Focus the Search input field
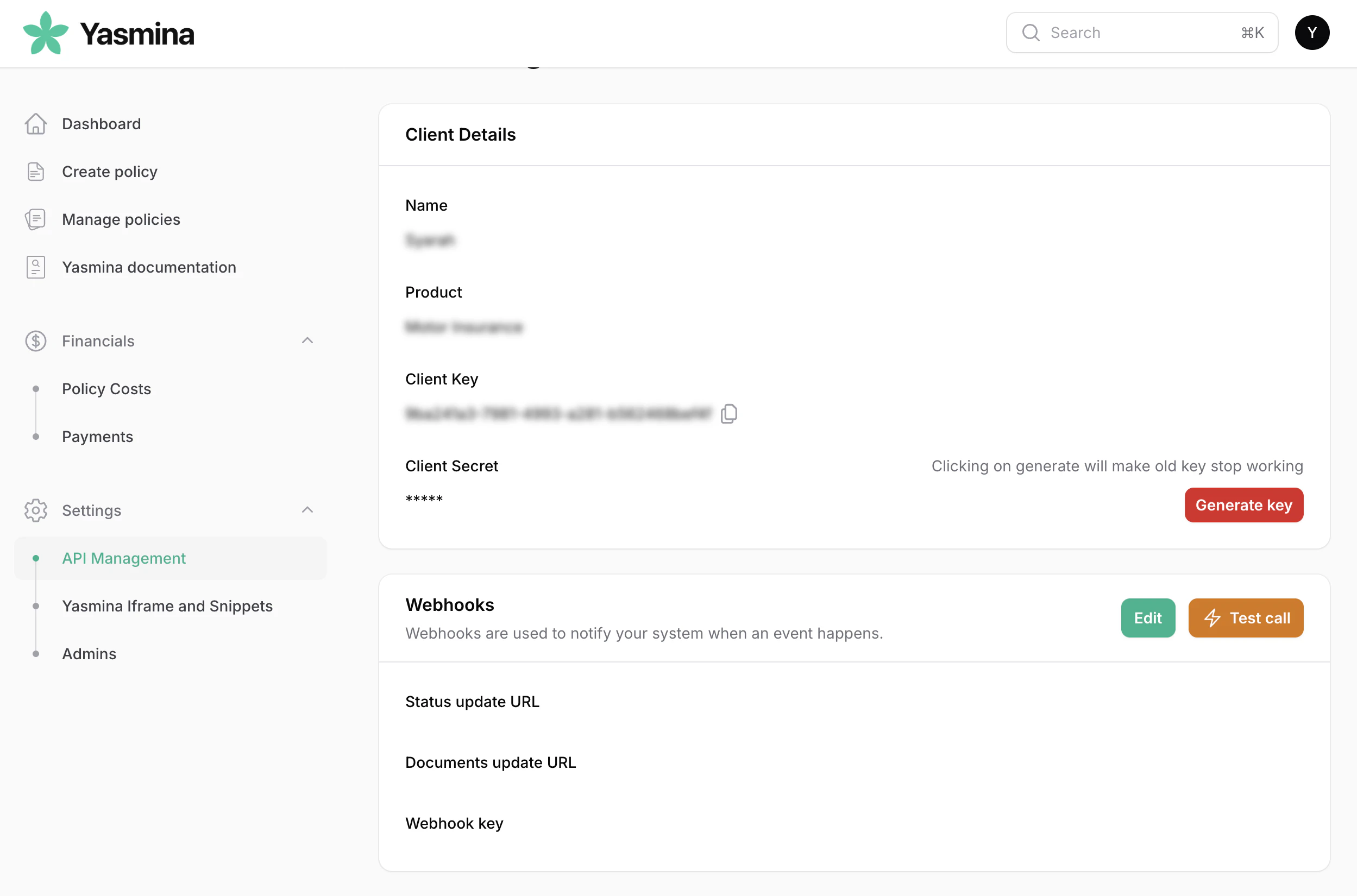This screenshot has width=1357, height=896. coord(1141,33)
